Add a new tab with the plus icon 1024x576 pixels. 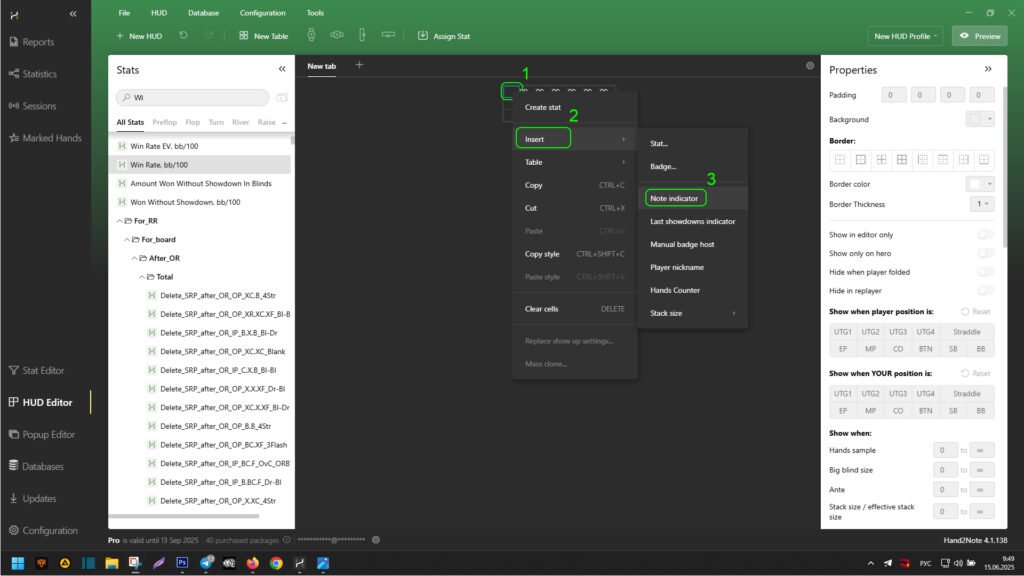(359, 66)
